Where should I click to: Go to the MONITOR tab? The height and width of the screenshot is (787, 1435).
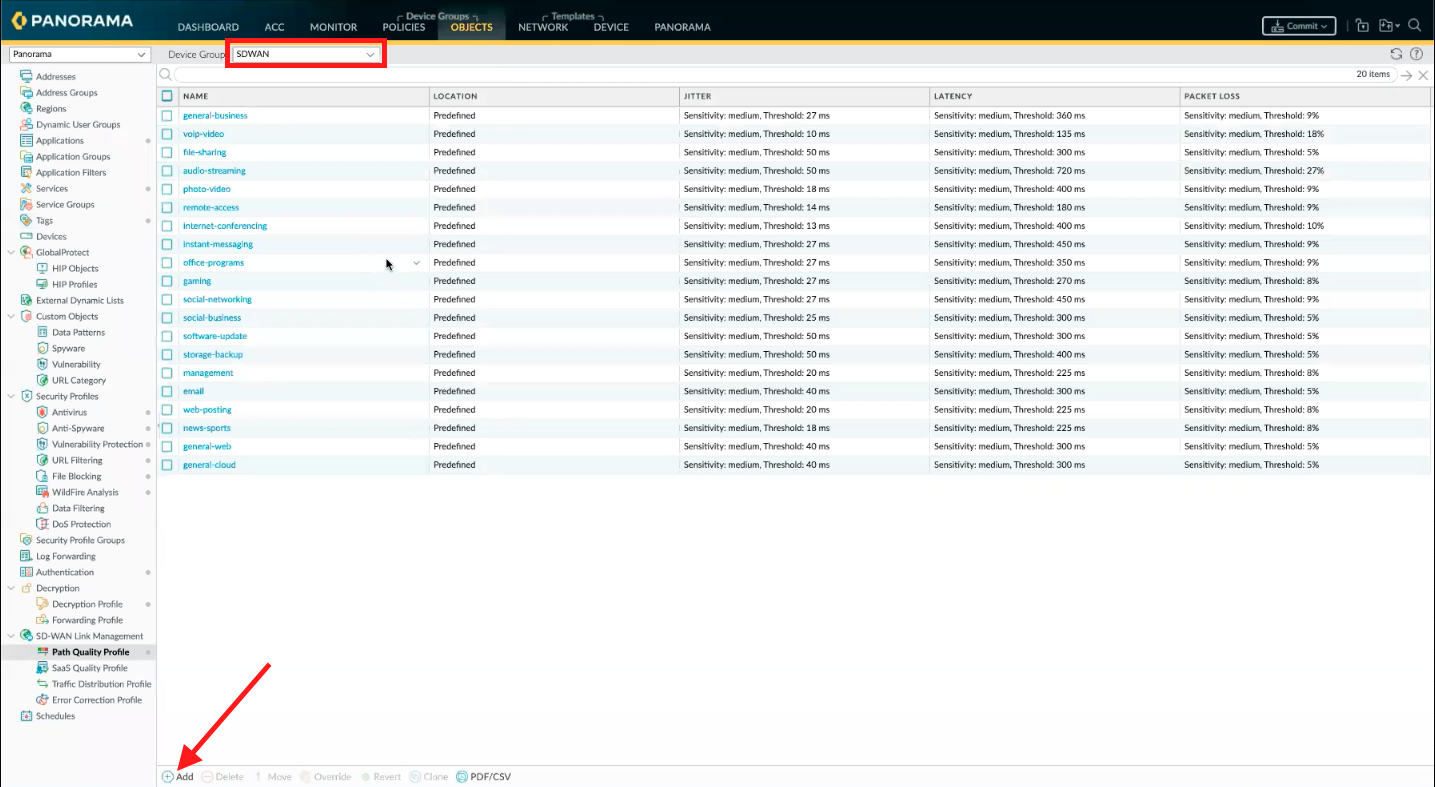click(x=334, y=27)
